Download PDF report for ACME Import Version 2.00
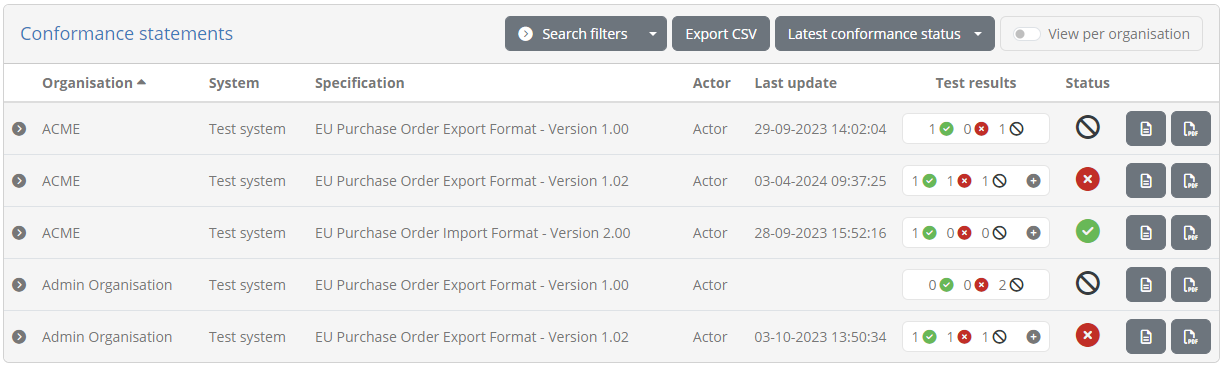 point(1190,233)
